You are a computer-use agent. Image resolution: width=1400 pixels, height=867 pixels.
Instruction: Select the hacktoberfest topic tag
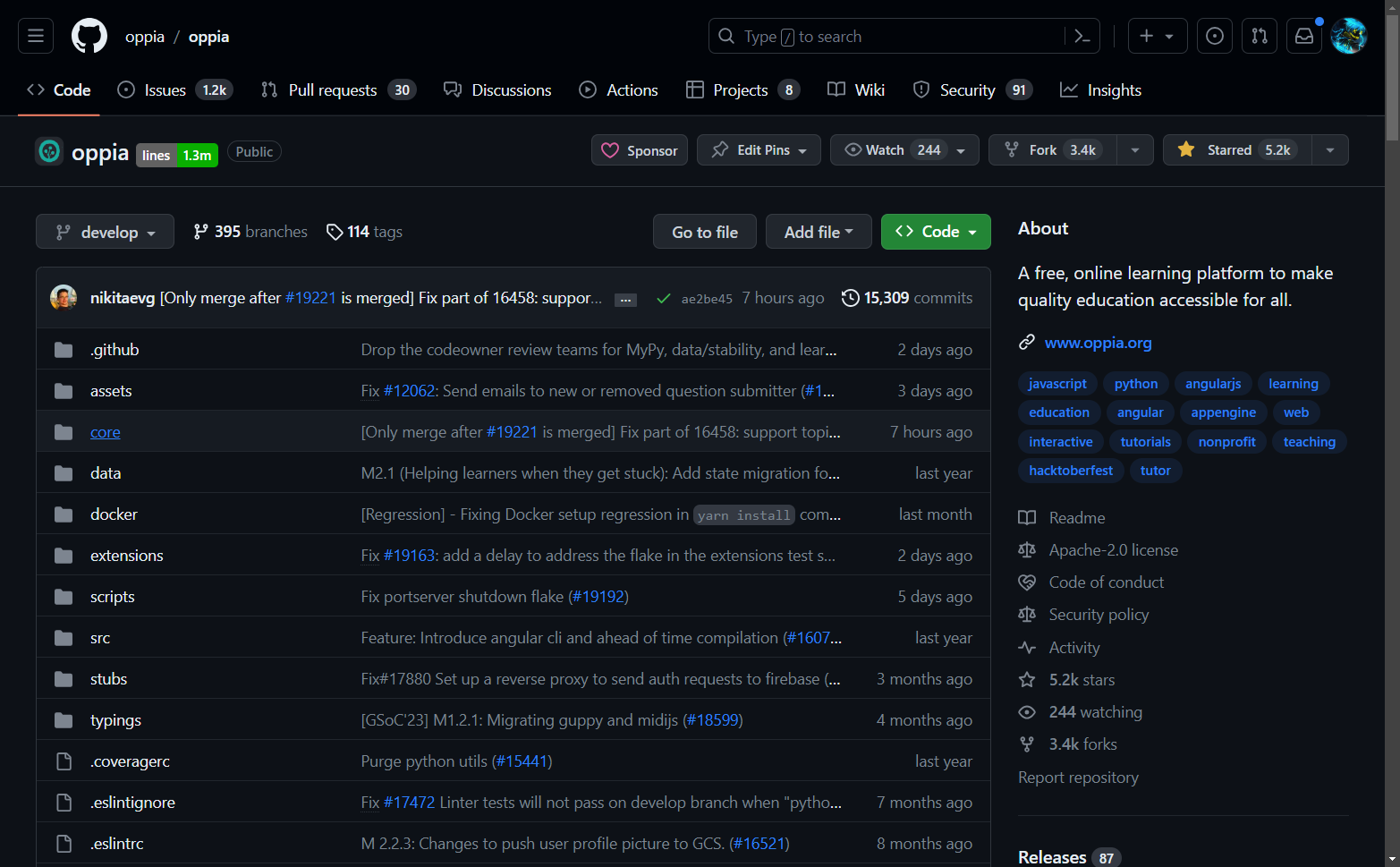[1071, 471]
